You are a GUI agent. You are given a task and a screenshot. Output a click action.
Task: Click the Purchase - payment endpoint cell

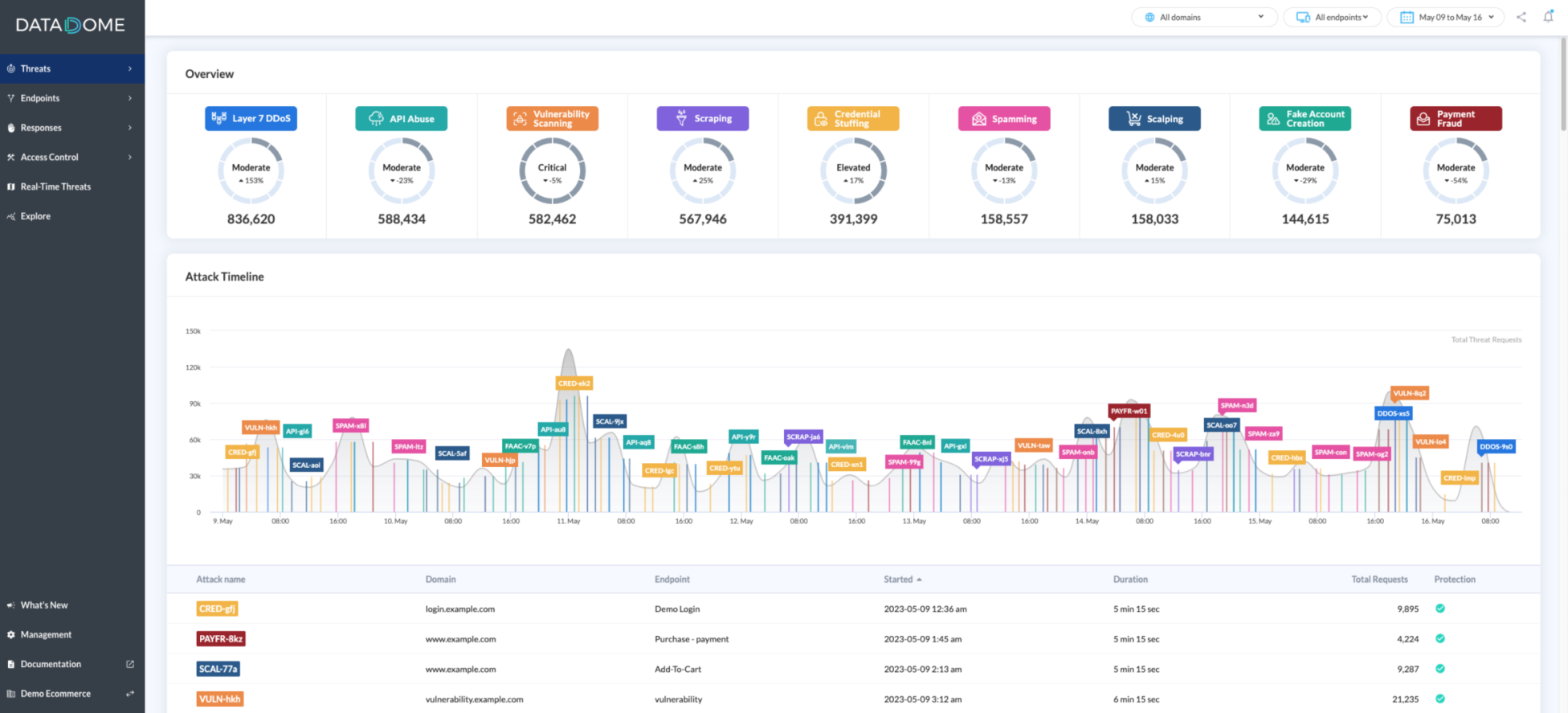coord(693,638)
